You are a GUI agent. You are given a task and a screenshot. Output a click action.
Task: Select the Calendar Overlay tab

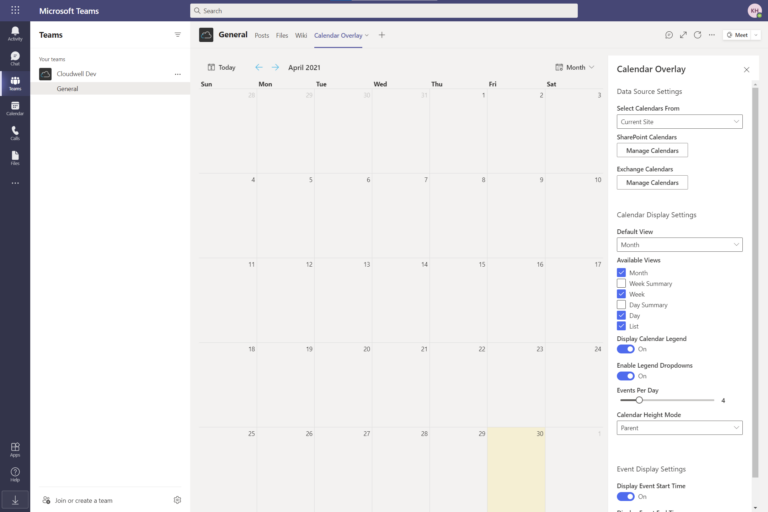click(x=338, y=35)
